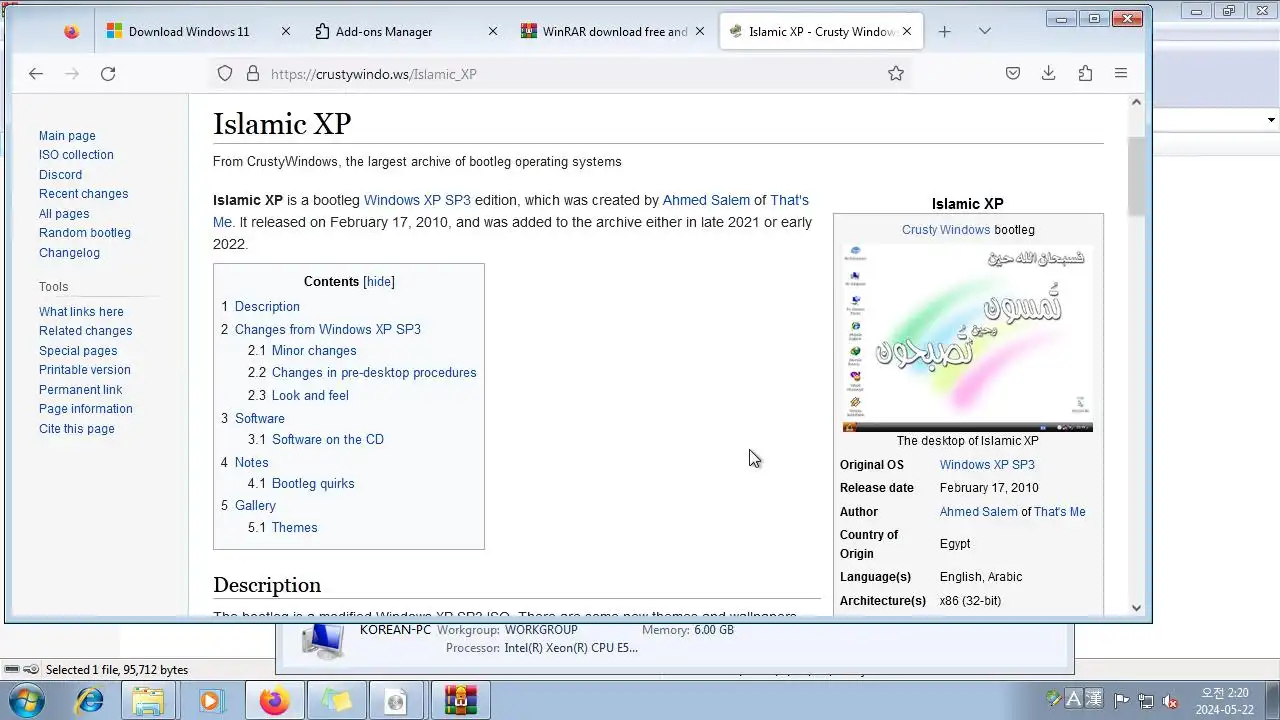Jump to 1 Description in contents
Viewport: 1280px width, 720px height.
260,307
